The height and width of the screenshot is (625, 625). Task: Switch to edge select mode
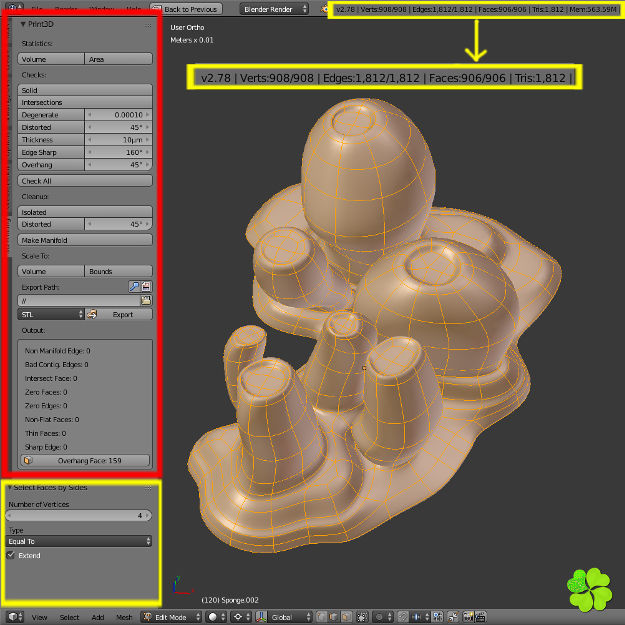click(334, 617)
